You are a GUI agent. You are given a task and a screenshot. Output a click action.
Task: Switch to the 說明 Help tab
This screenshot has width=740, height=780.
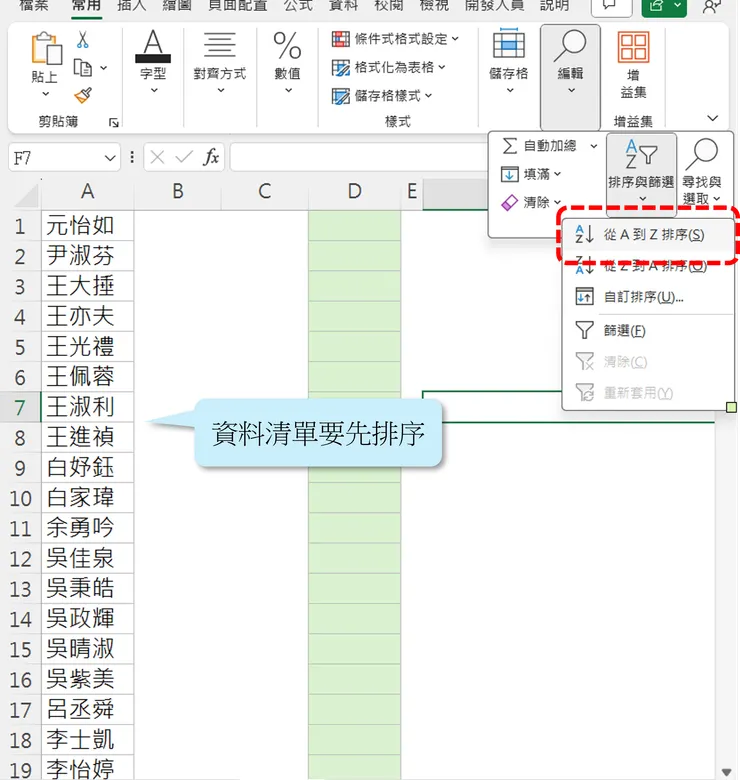[x=555, y=6]
